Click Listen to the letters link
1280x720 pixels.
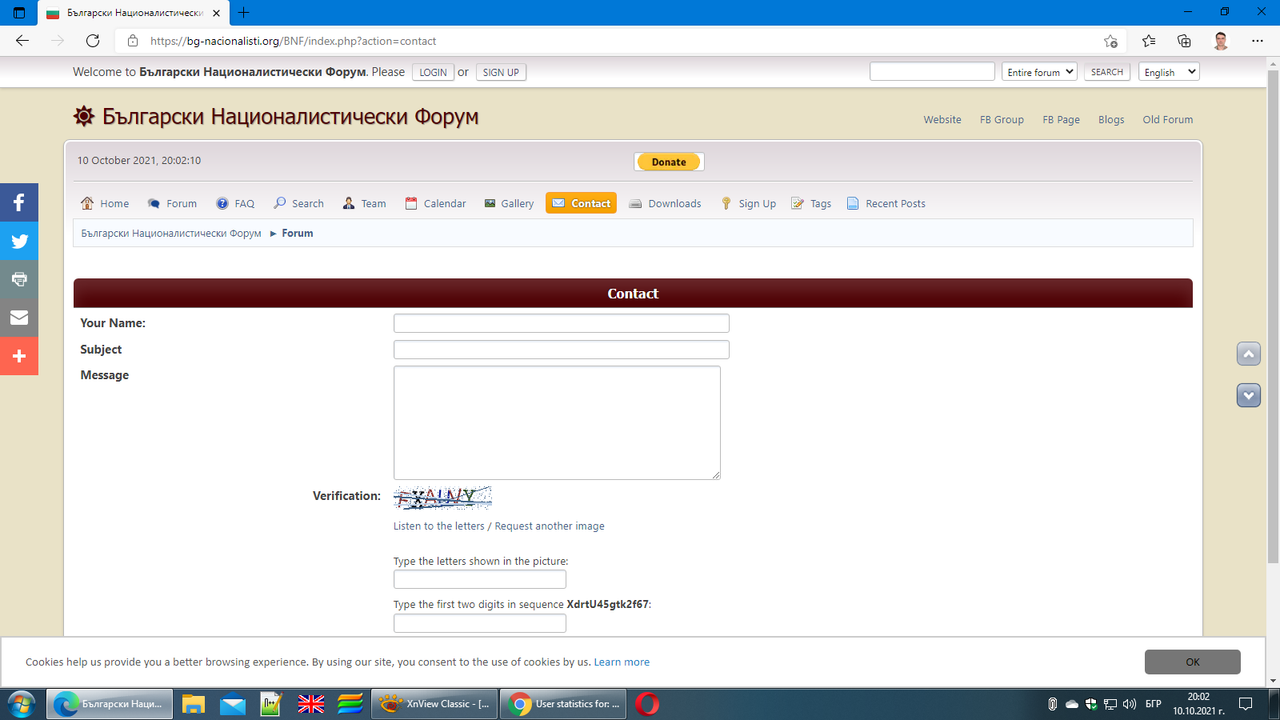[439, 526]
